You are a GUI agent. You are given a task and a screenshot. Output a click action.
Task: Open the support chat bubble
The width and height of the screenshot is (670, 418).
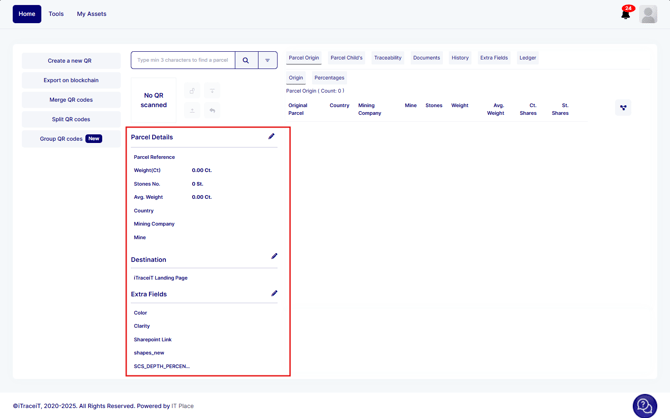click(x=645, y=405)
